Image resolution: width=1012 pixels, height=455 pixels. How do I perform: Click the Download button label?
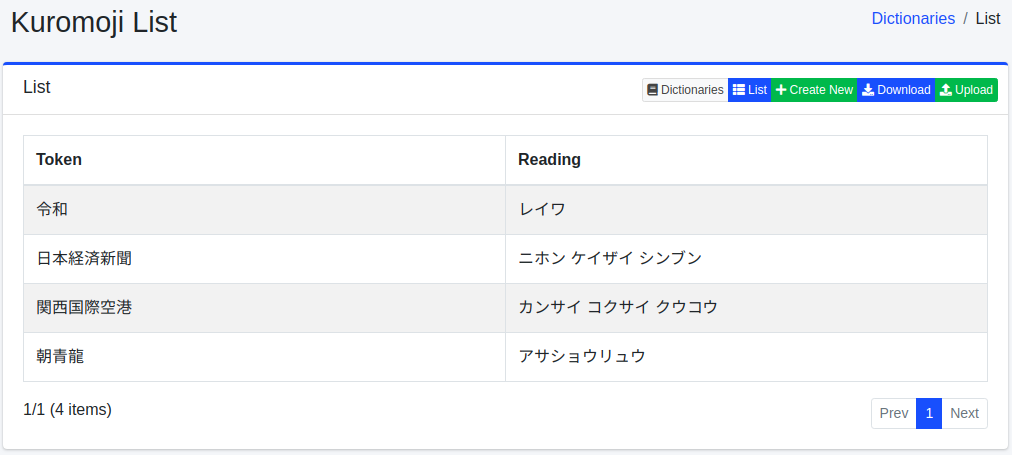pos(904,90)
